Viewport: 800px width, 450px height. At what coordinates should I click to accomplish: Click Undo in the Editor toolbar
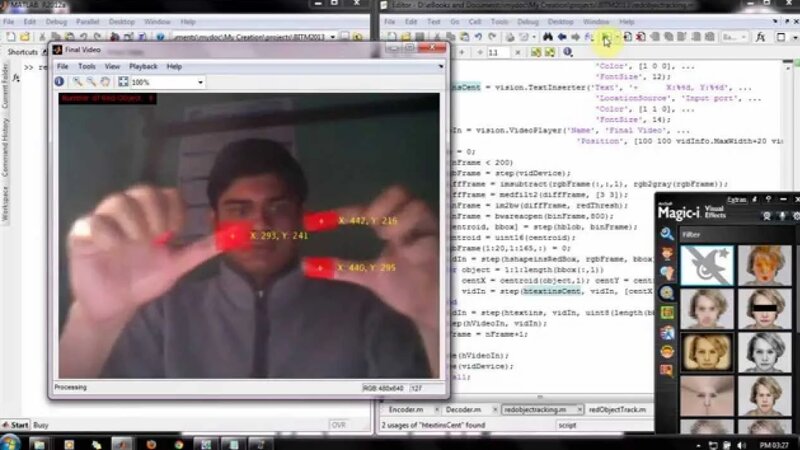479,37
